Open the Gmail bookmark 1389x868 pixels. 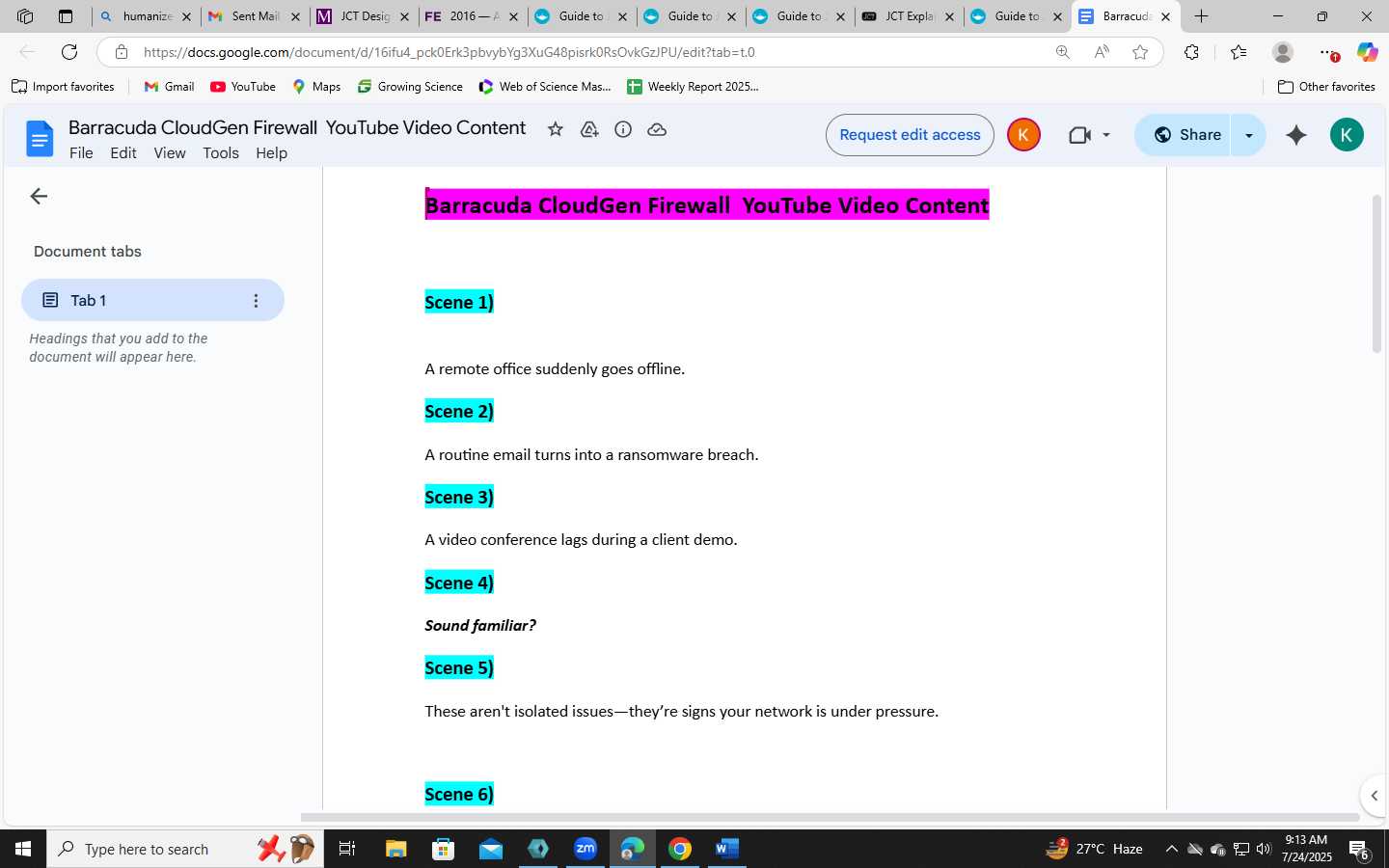tap(170, 87)
